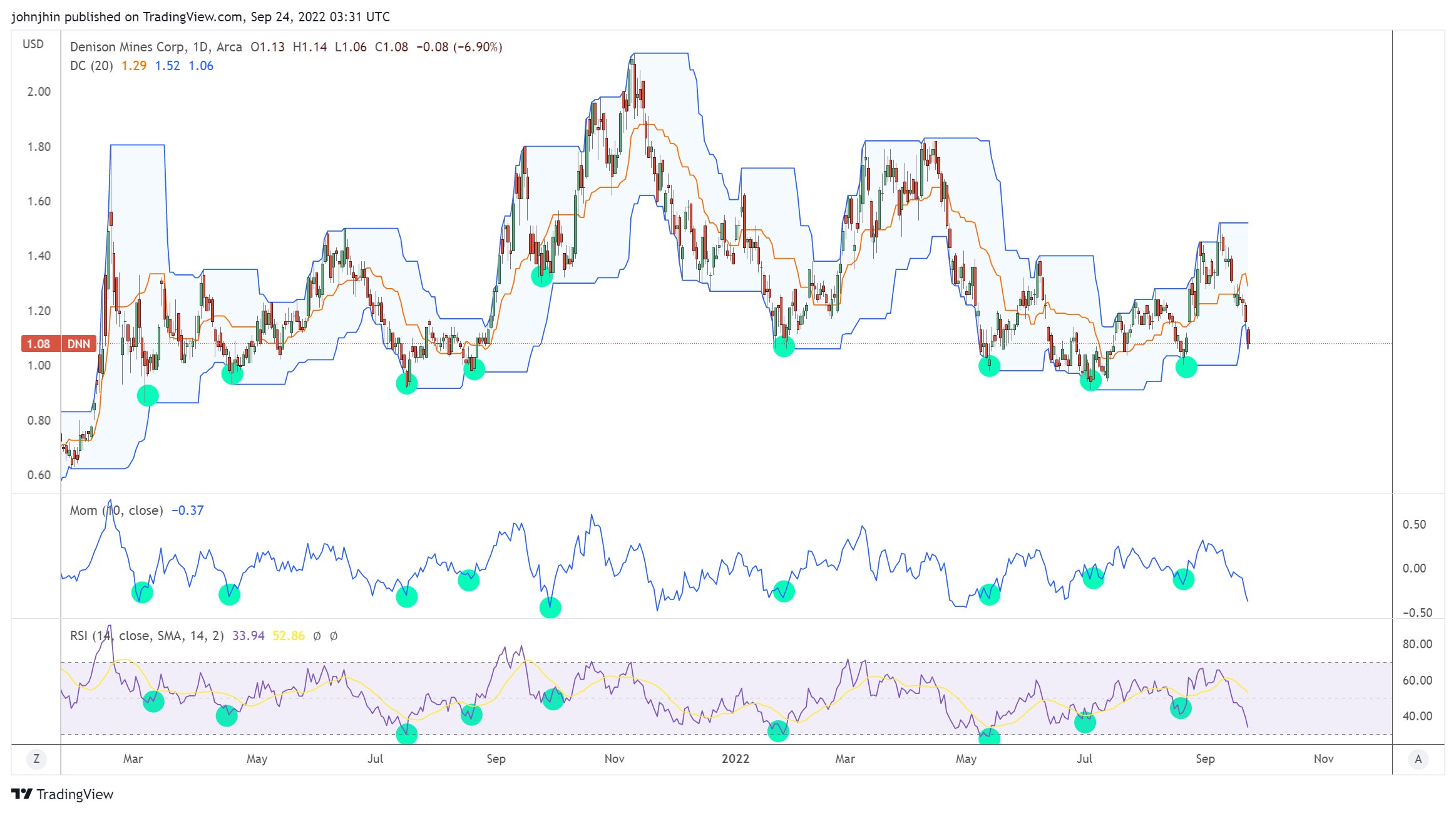Select the DC (20) indicator legend
The height and width of the screenshot is (813, 1456).
(91, 66)
